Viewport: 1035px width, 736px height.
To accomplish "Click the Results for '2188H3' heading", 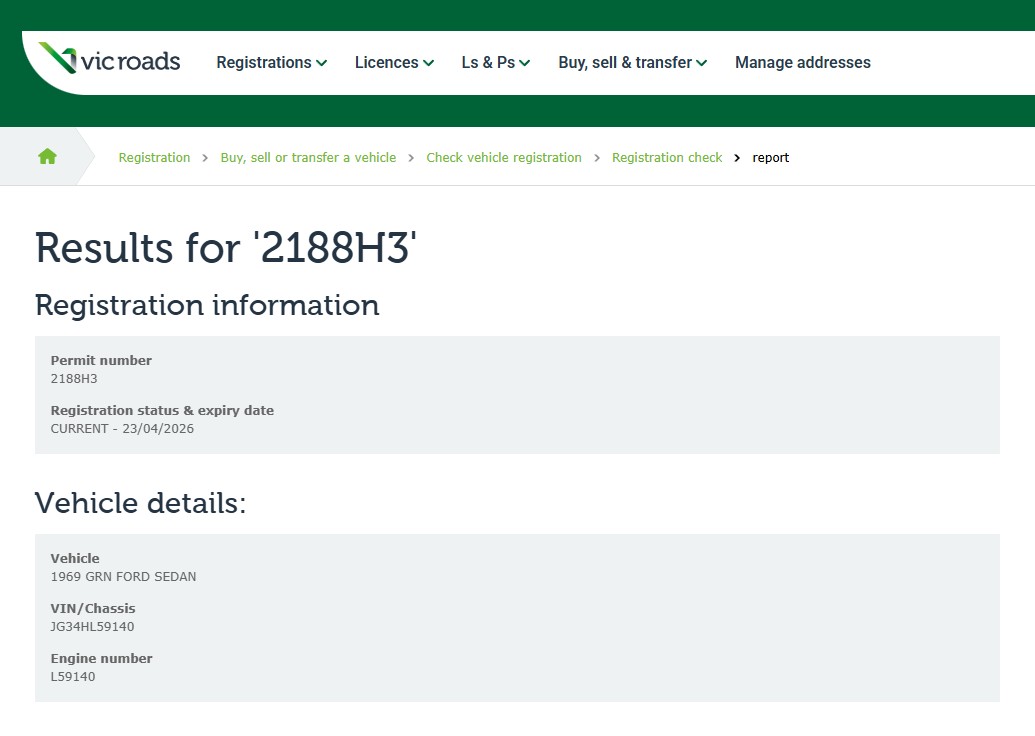I will point(225,248).
